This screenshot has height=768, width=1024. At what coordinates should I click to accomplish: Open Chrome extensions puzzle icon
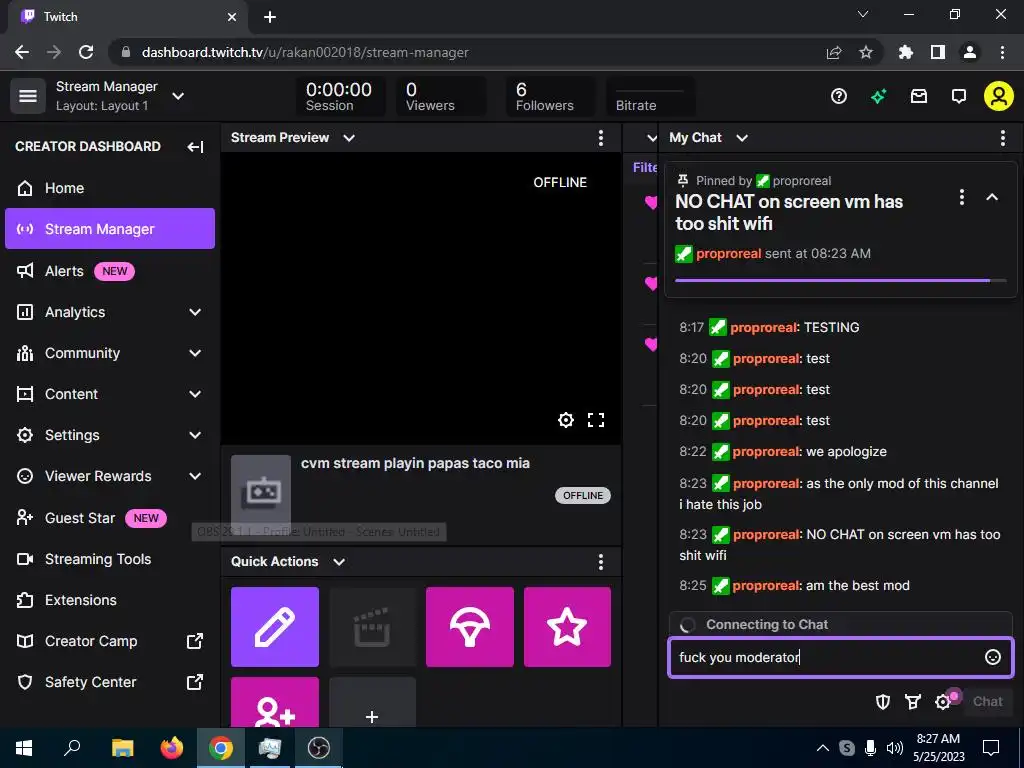(906, 52)
